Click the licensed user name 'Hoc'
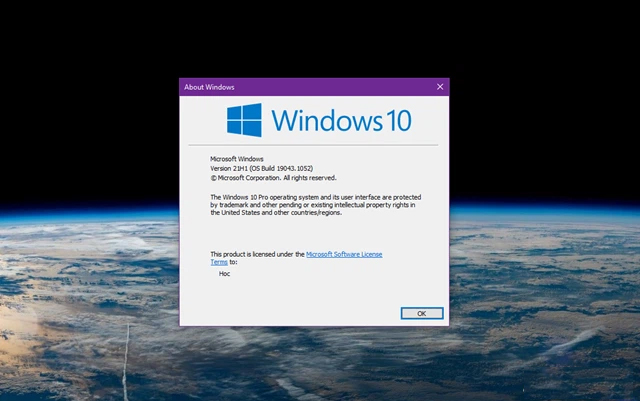Screen dimensions: 640x401 coord(224,274)
